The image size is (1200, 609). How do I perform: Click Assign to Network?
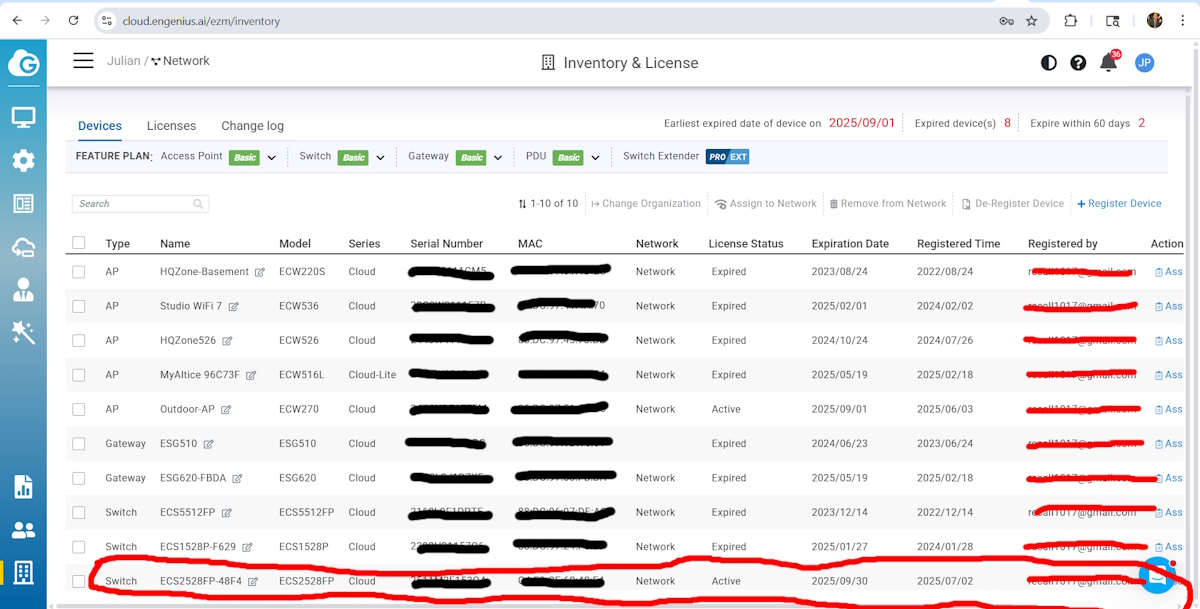click(x=766, y=204)
